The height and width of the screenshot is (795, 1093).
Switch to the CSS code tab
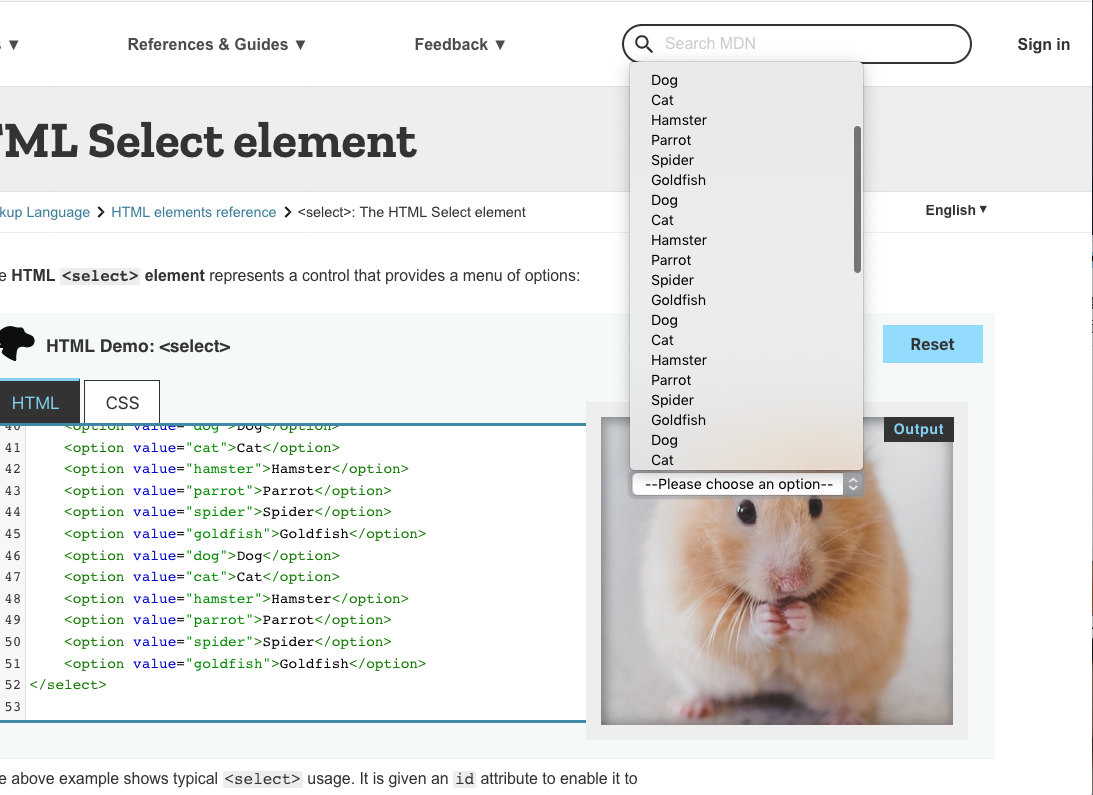[x=122, y=402]
